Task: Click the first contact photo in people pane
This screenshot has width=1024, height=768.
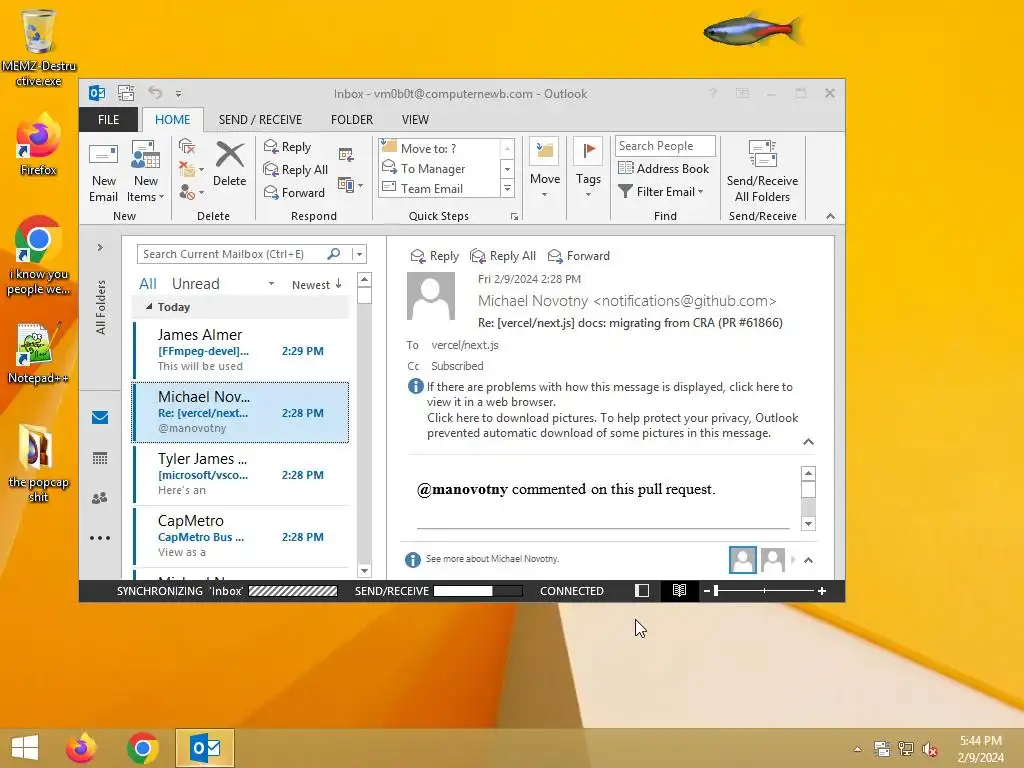Action: pyautogui.click(x=743, y=560)
